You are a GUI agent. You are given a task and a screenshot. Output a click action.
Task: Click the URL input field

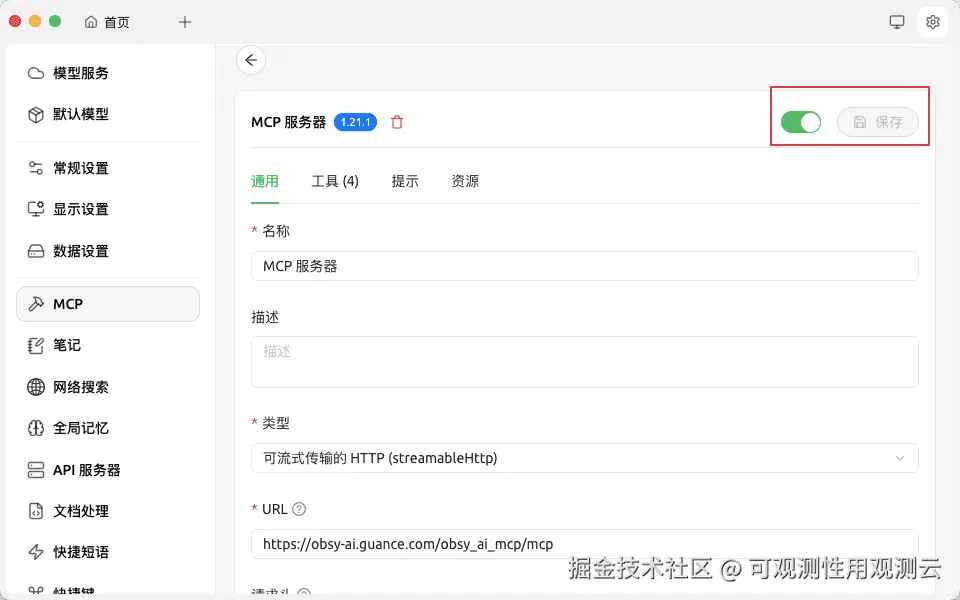pyautogui.click(x=584, y=544)
